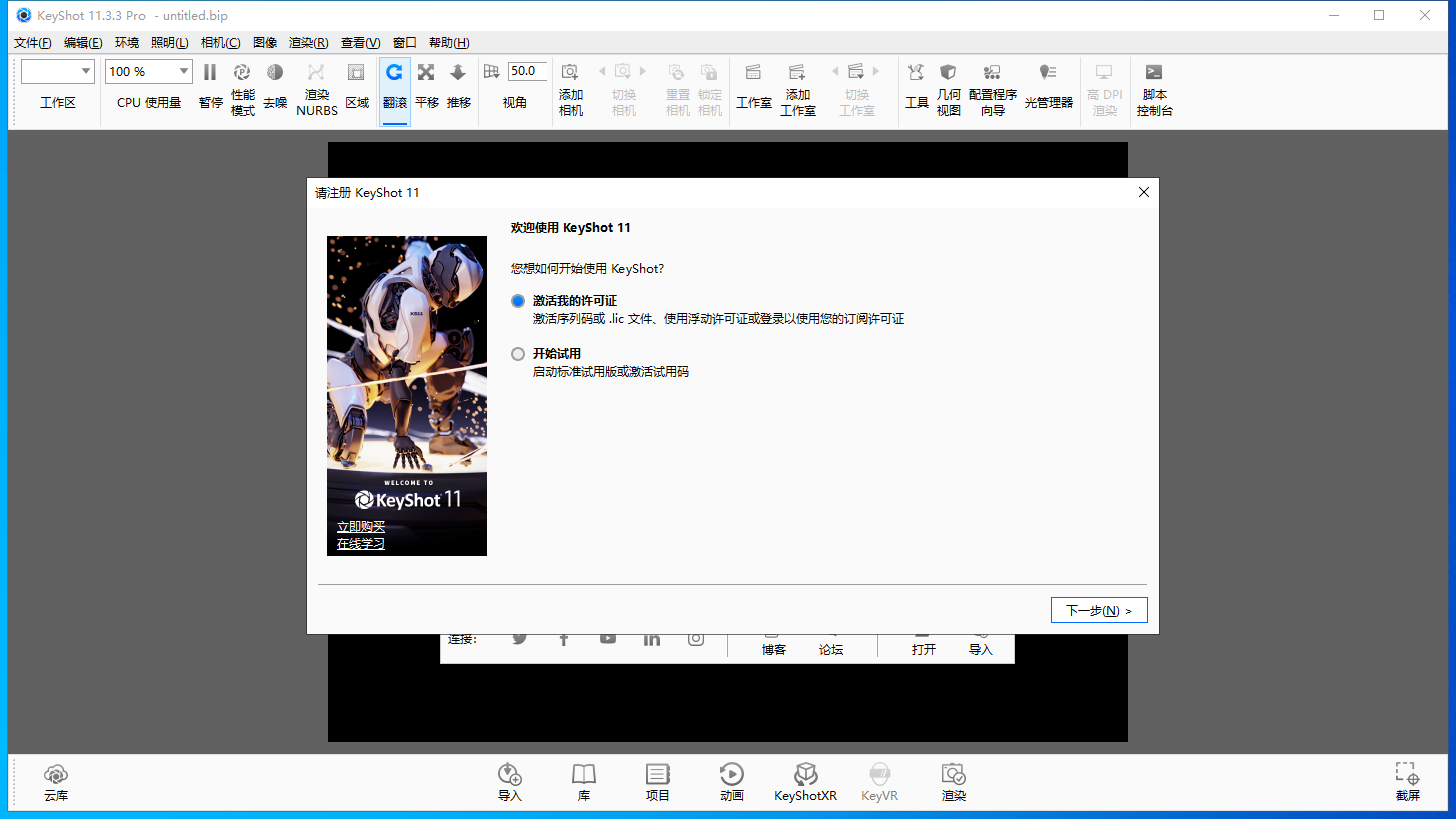Open the 文件(F) menu
Image resolution: width=1456 pixels, height=819 pixels.
point(33,43)
